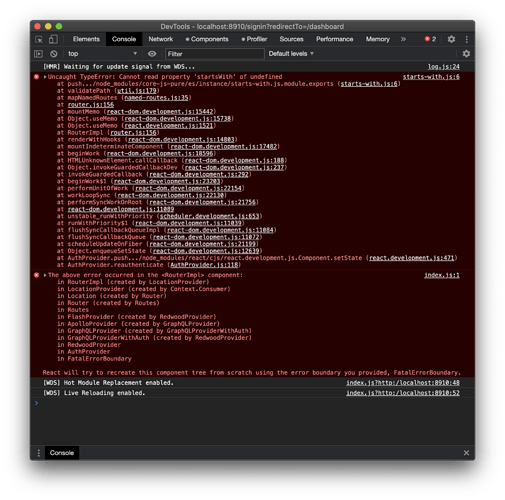
Task: Open the React Components tab
Action: pyautogui.click(x=207, y=39)
